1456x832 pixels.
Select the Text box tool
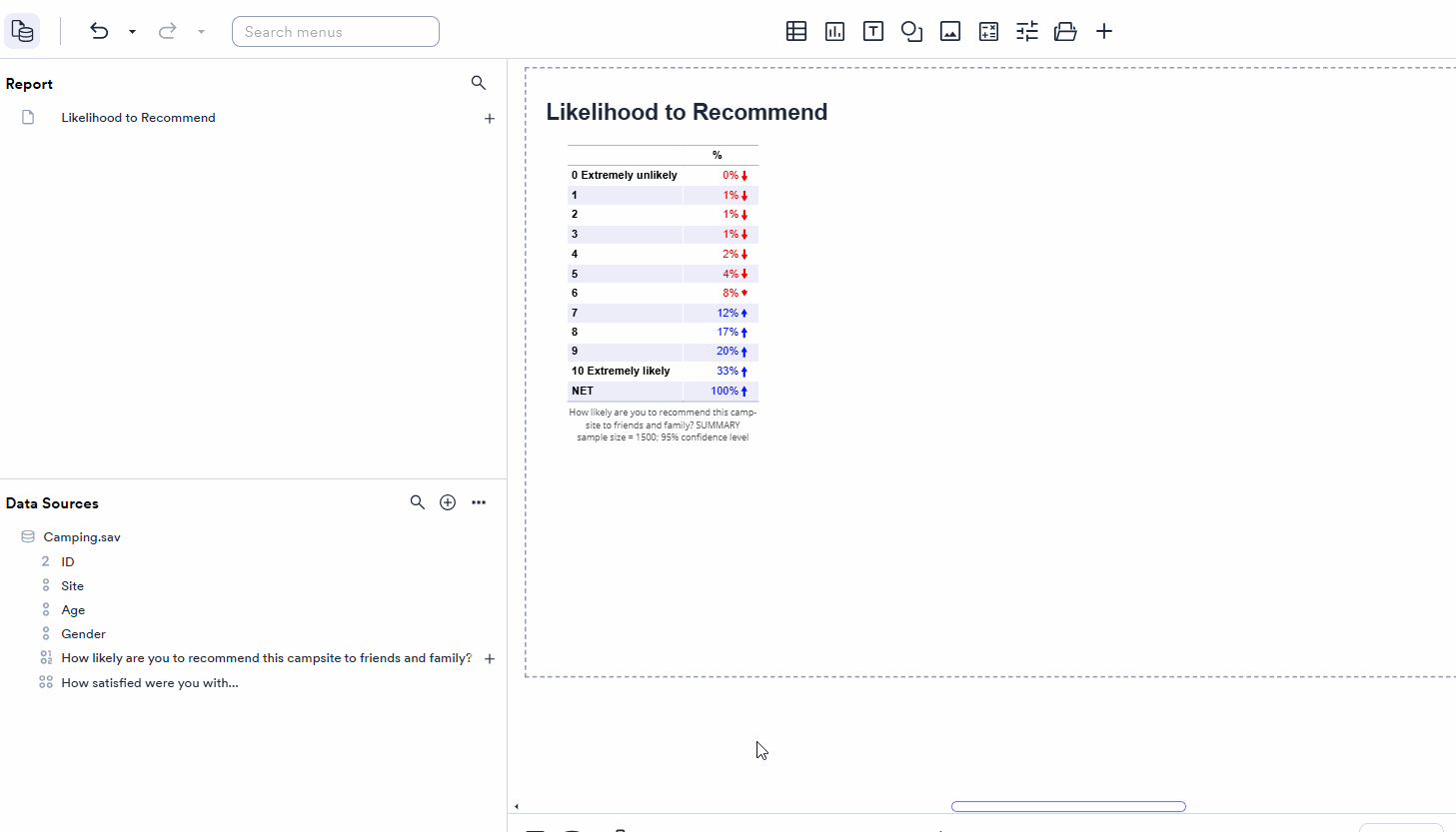click(x=873, y=31)
